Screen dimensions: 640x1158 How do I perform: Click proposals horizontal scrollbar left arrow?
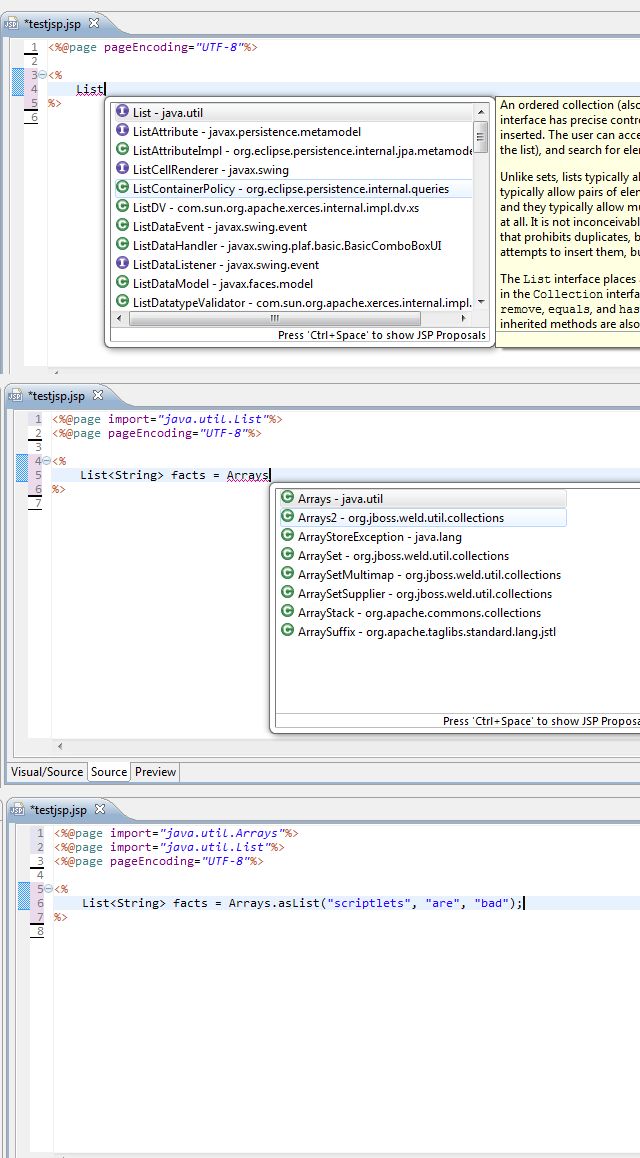coord(121,318)
